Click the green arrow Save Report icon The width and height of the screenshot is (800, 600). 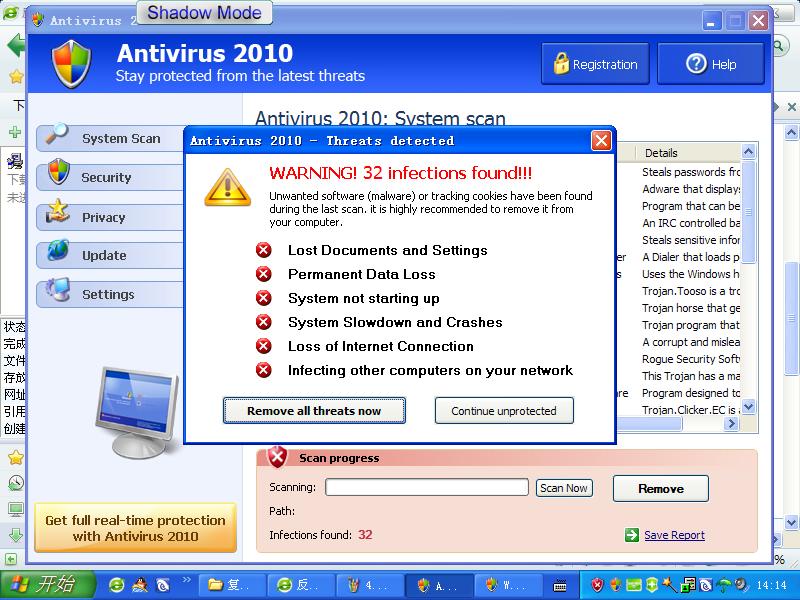(x=632, y=535)
